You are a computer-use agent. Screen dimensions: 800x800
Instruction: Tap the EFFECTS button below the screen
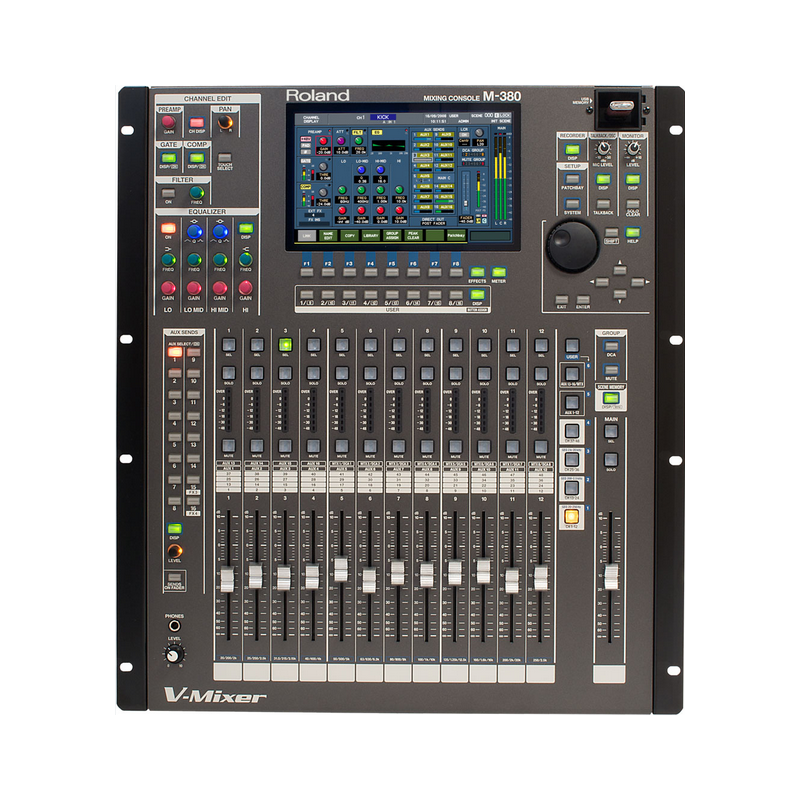[x=477, y=272]
